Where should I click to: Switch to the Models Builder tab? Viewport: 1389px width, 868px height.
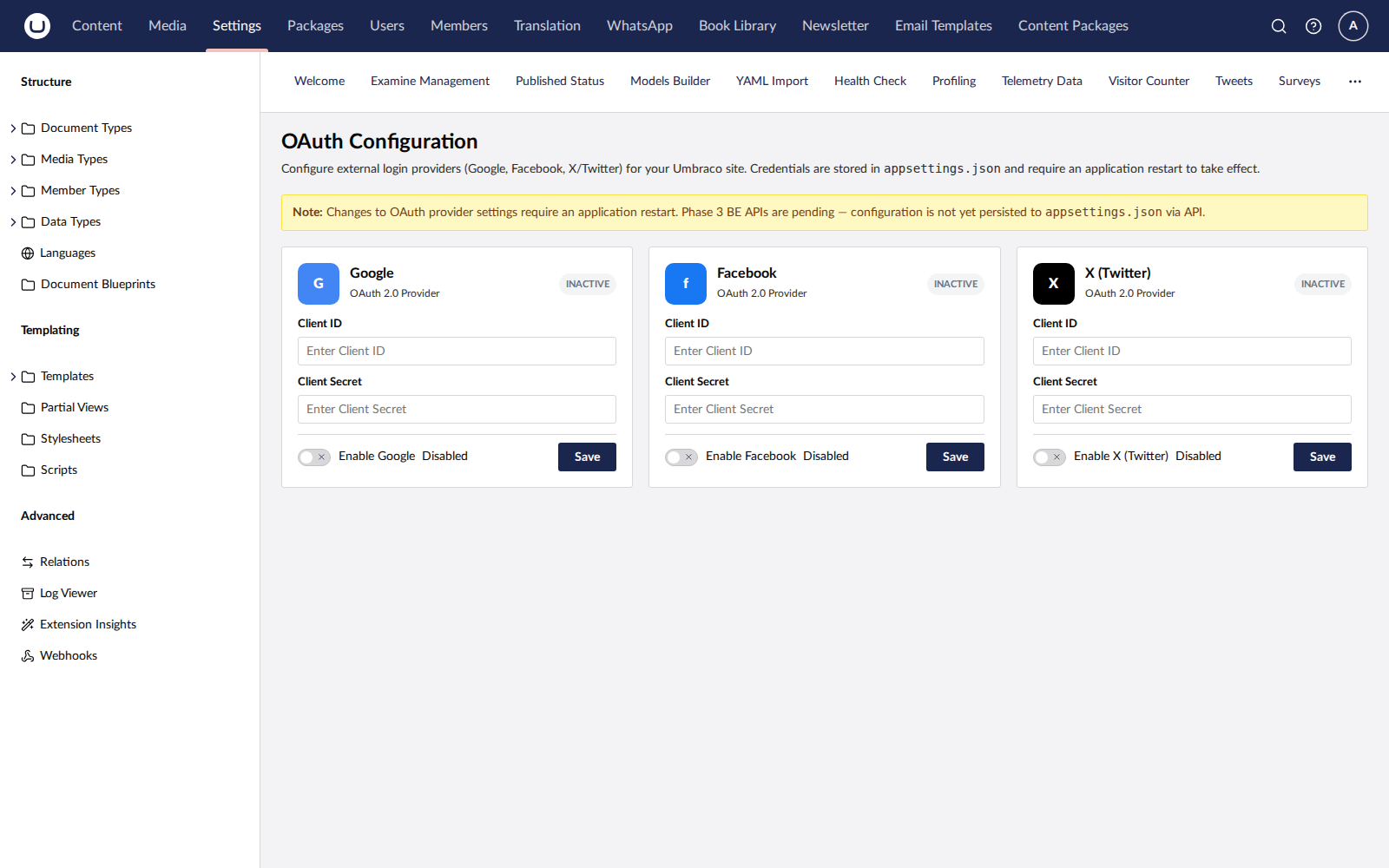(x=670, y=81)
